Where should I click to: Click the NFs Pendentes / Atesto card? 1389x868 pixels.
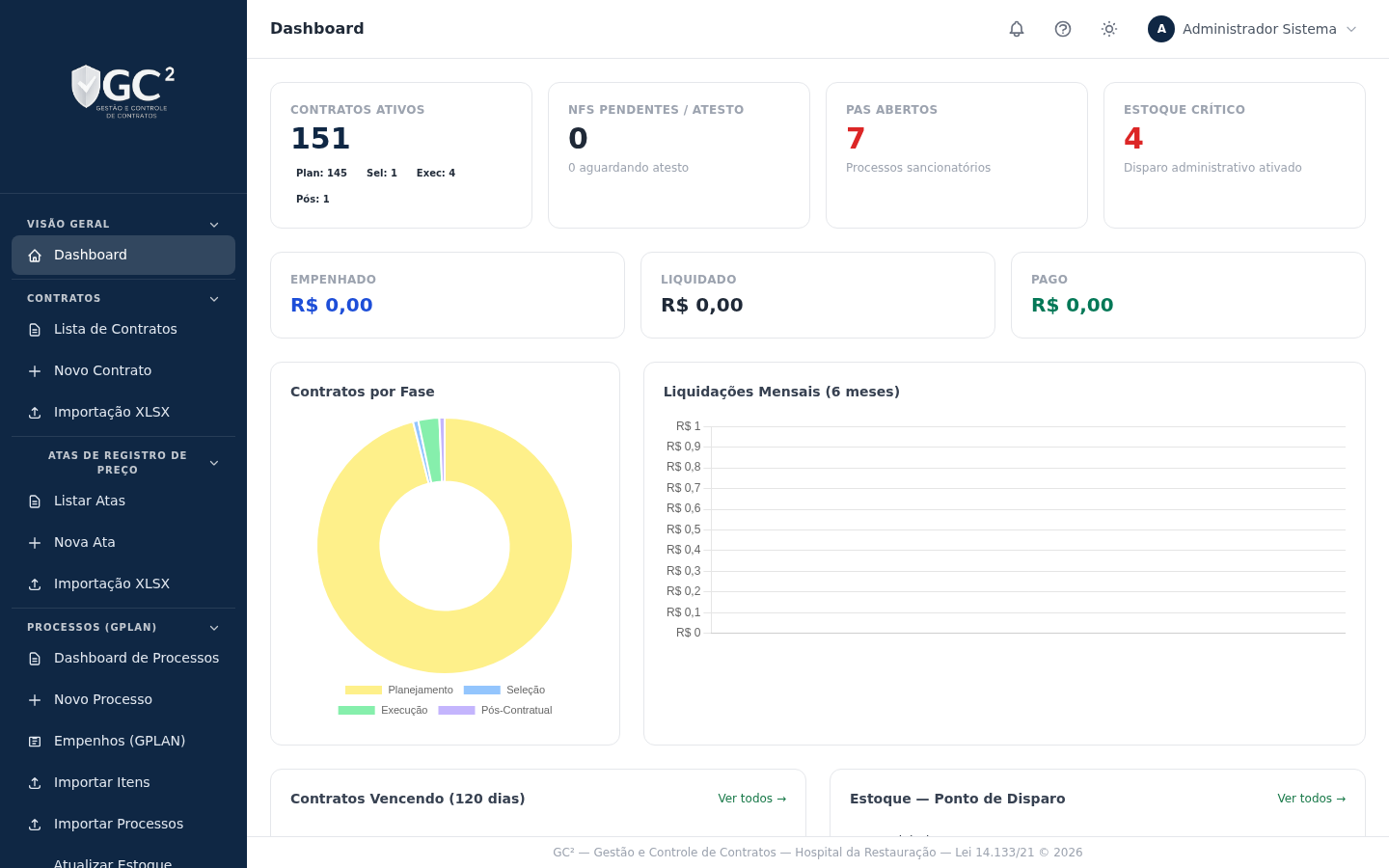(679, 155)
